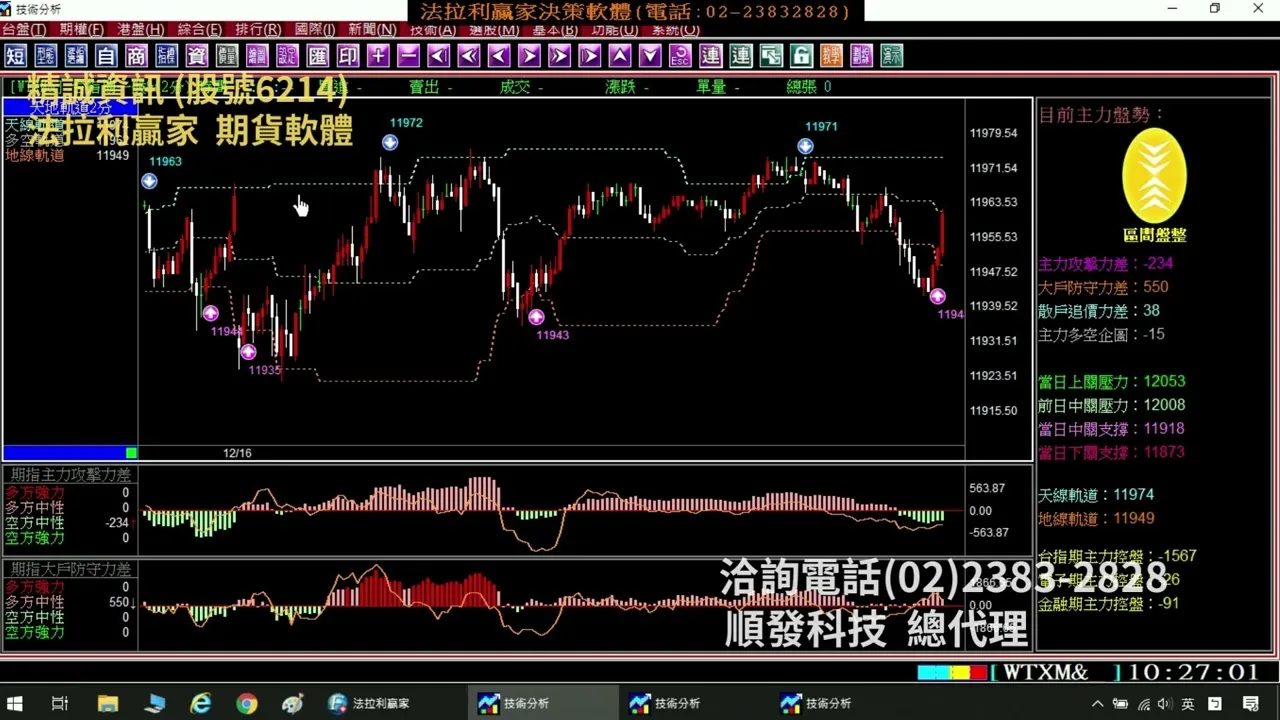Screen dimensions: 1280x720
Task: Select the 繪圖 drawing toolbar icon
Action: [x=257, y=55]
